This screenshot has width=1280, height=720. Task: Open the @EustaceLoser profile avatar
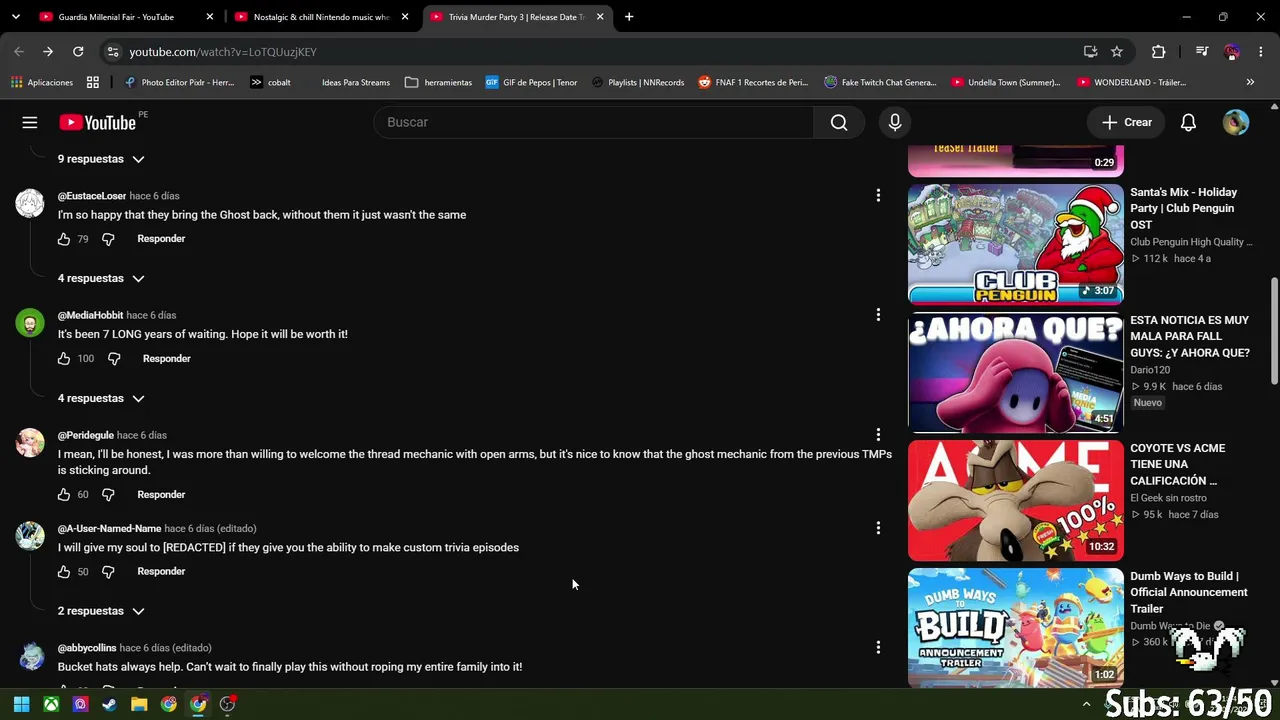tap(30, 203)
